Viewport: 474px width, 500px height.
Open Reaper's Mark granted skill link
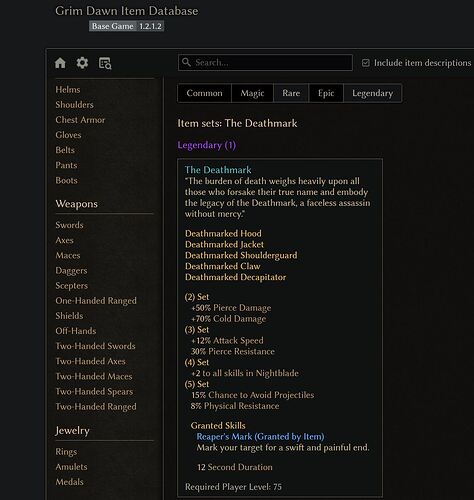pyautogui.click(x=260, y=436)
